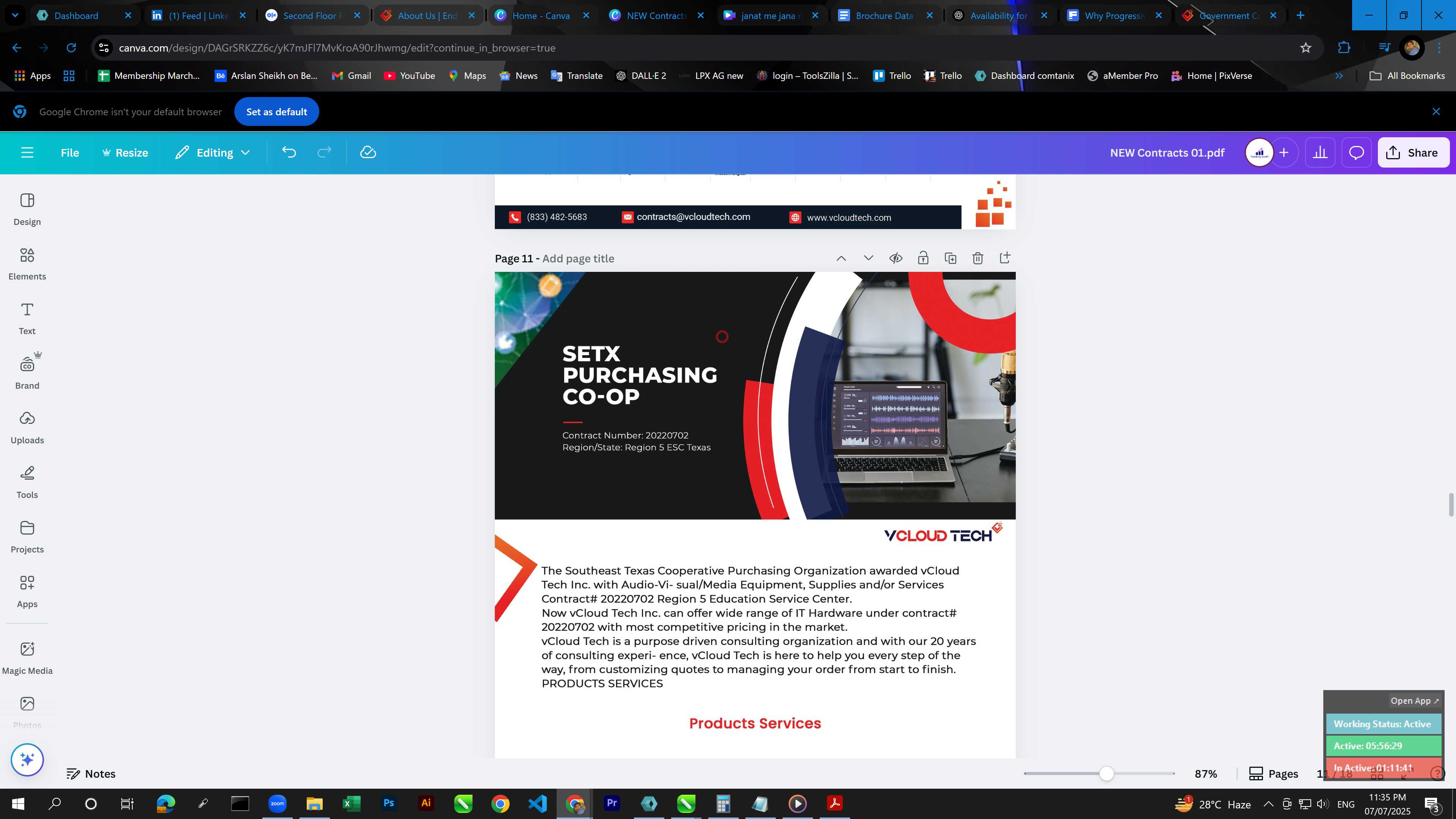
Task: Open Excel from the taskbar
Action: (x=351, y=804)
